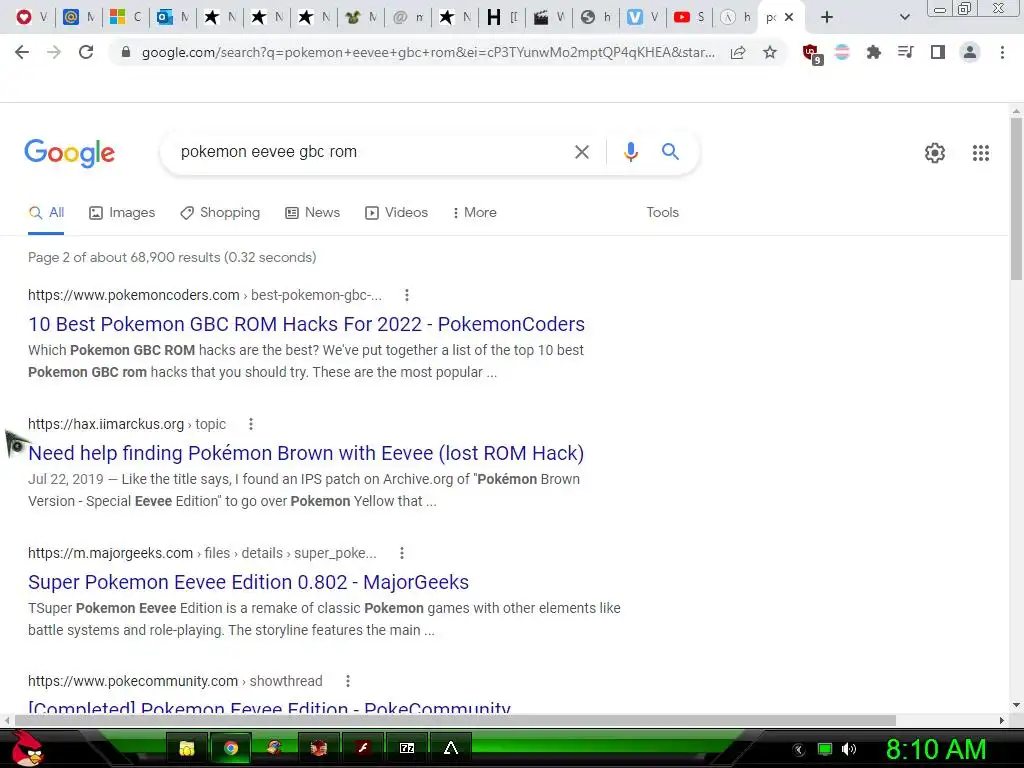The width and height of the screenshot is (1024, 768).
Task: Click the hax.iimarckus.org URL text
Action: pyautogui.click(x=106, y=424)
